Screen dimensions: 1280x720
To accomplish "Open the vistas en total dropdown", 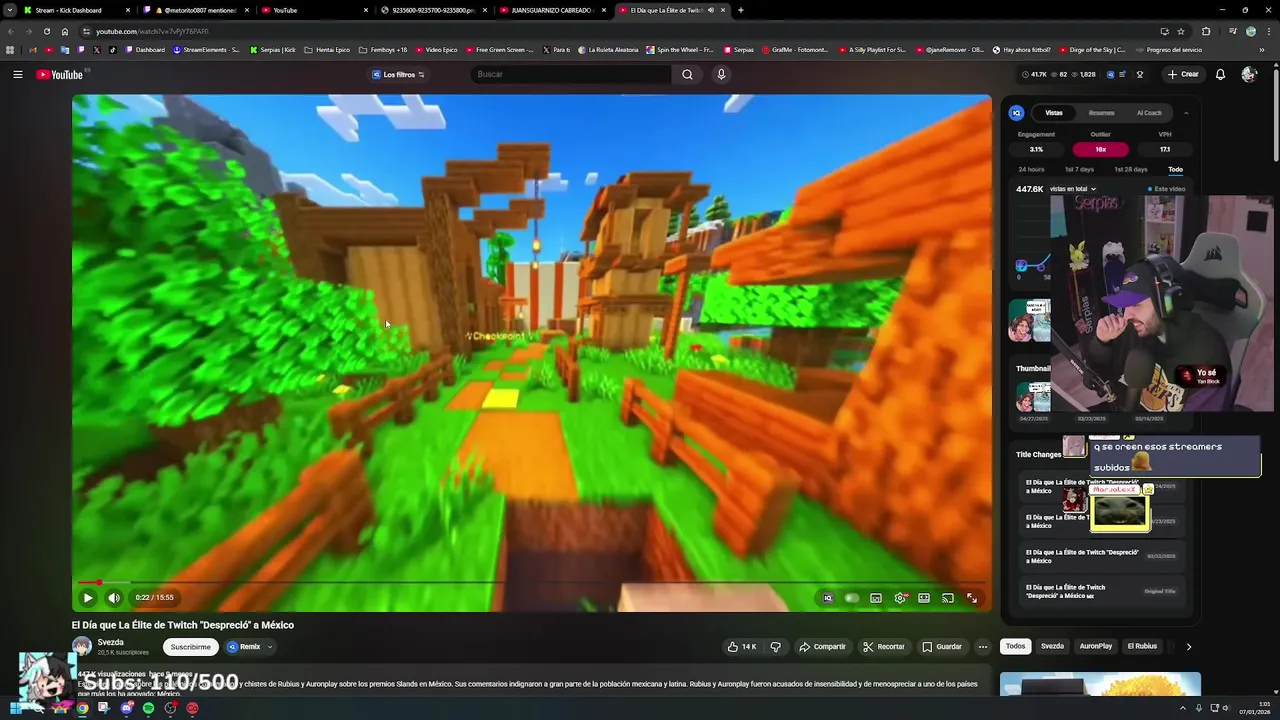I will (x=1073, y=189).
